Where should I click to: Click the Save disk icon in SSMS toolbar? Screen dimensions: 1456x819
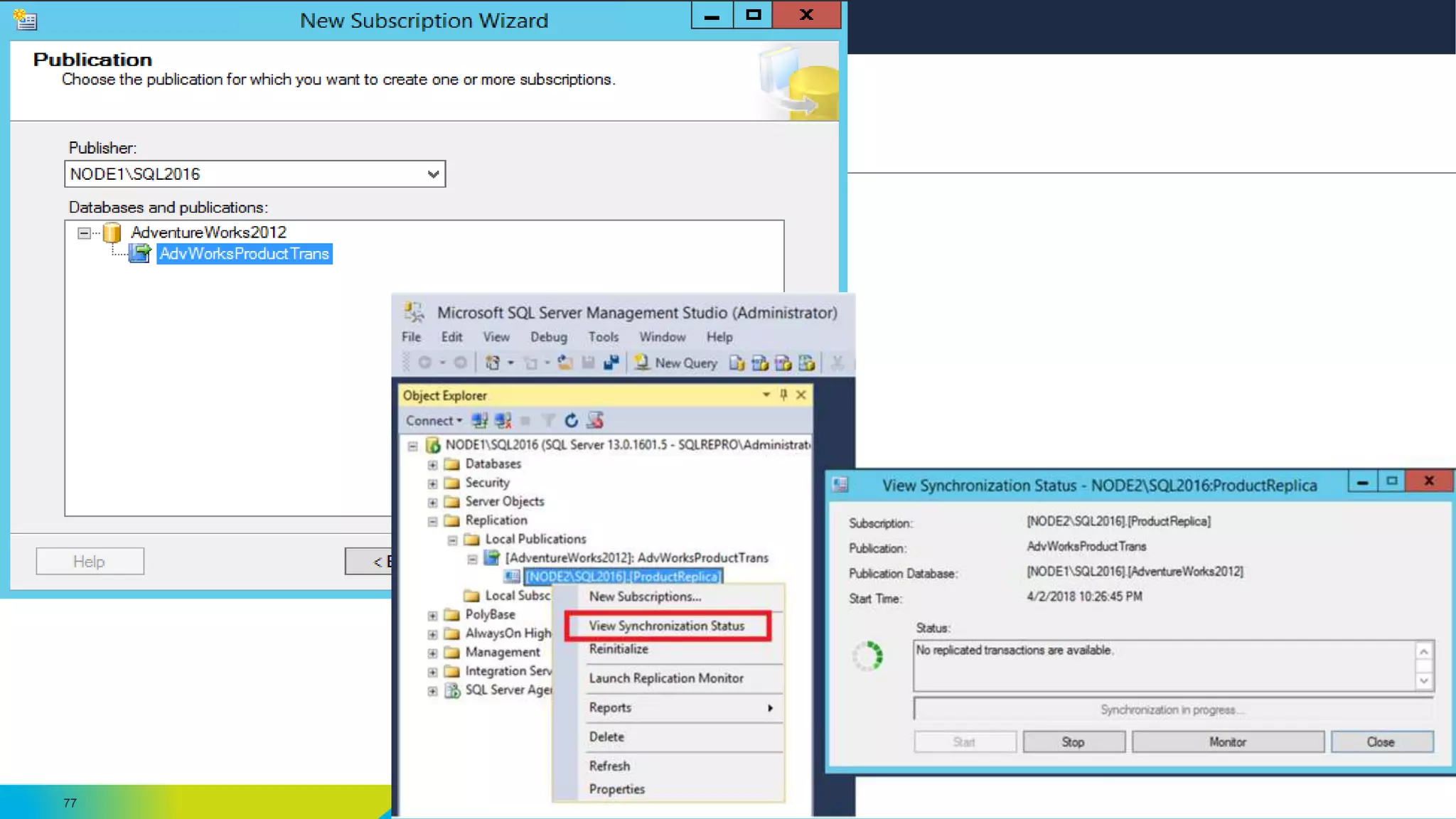tap(588, 363)
